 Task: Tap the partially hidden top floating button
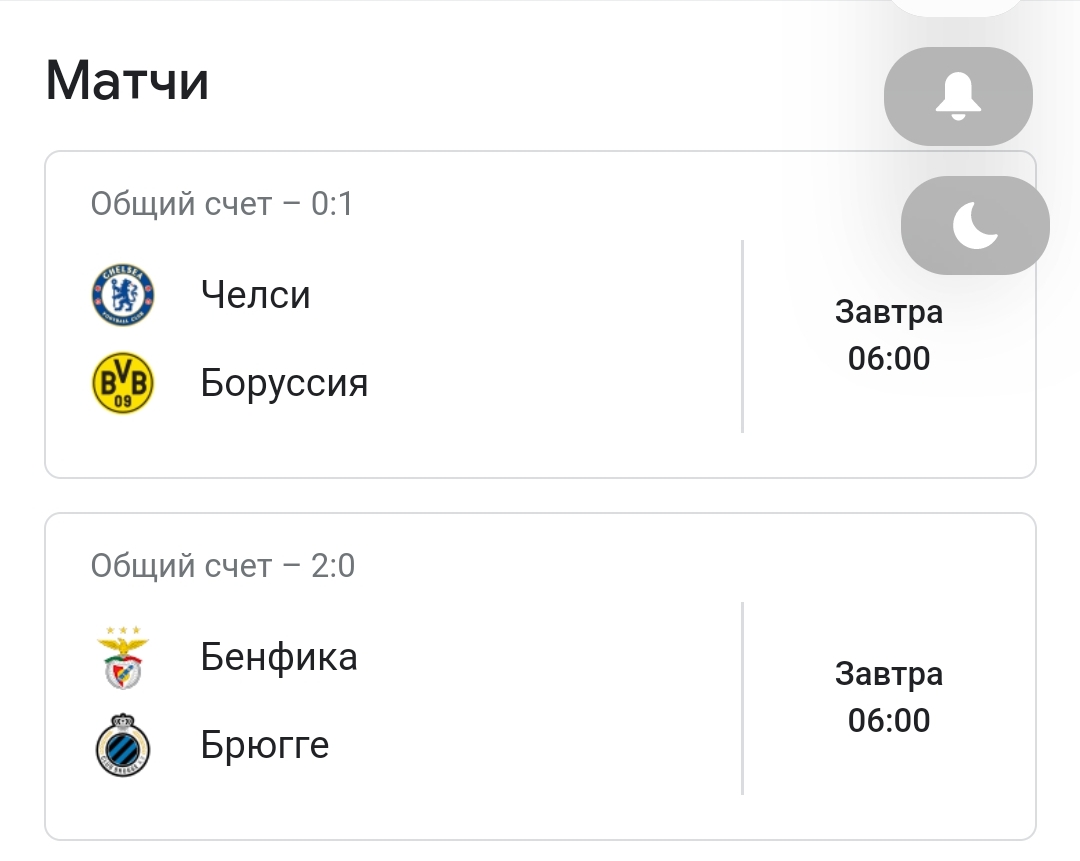coord(958,6)
